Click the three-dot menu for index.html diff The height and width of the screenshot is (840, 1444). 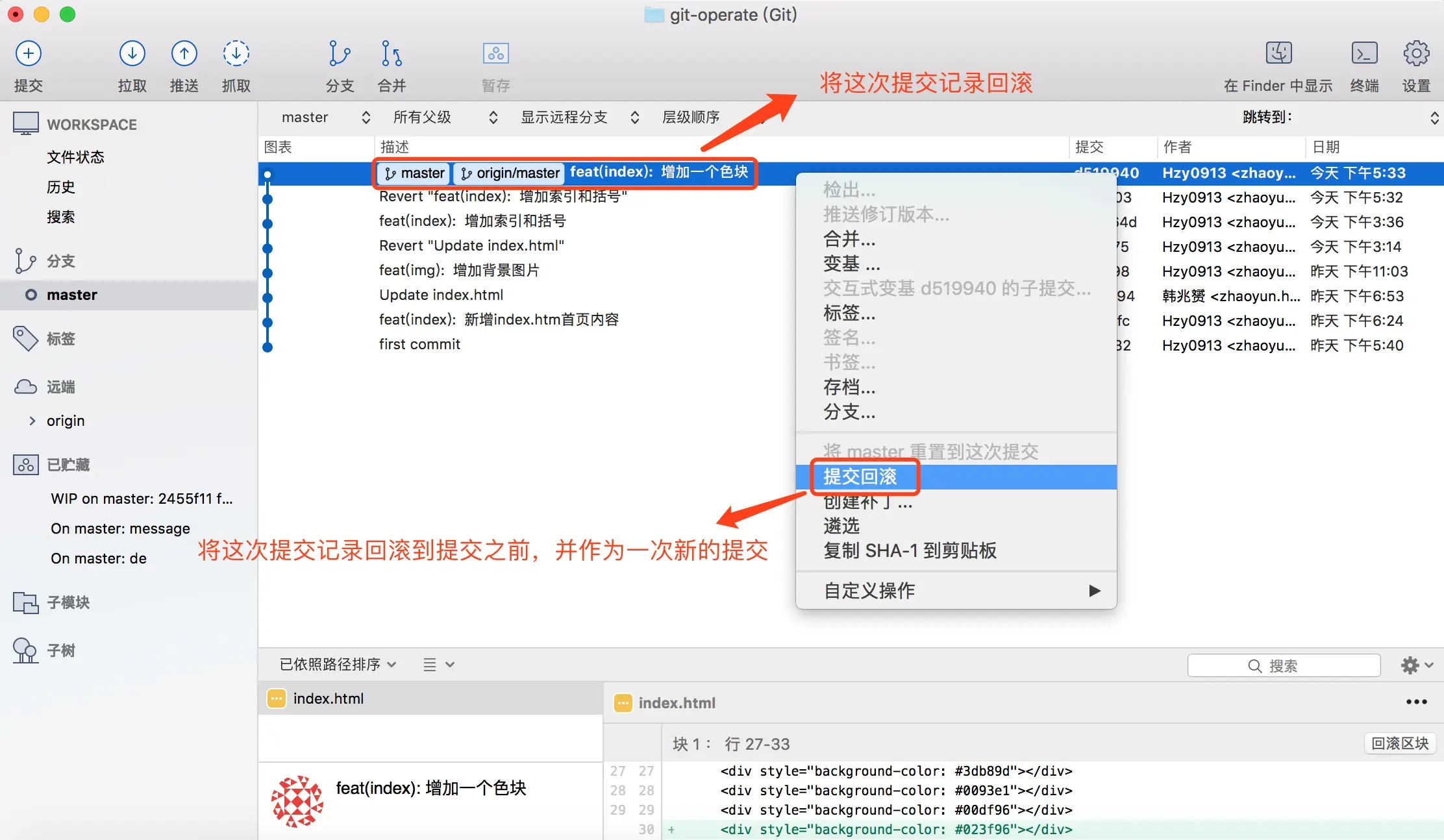[x=1416, y=702]
